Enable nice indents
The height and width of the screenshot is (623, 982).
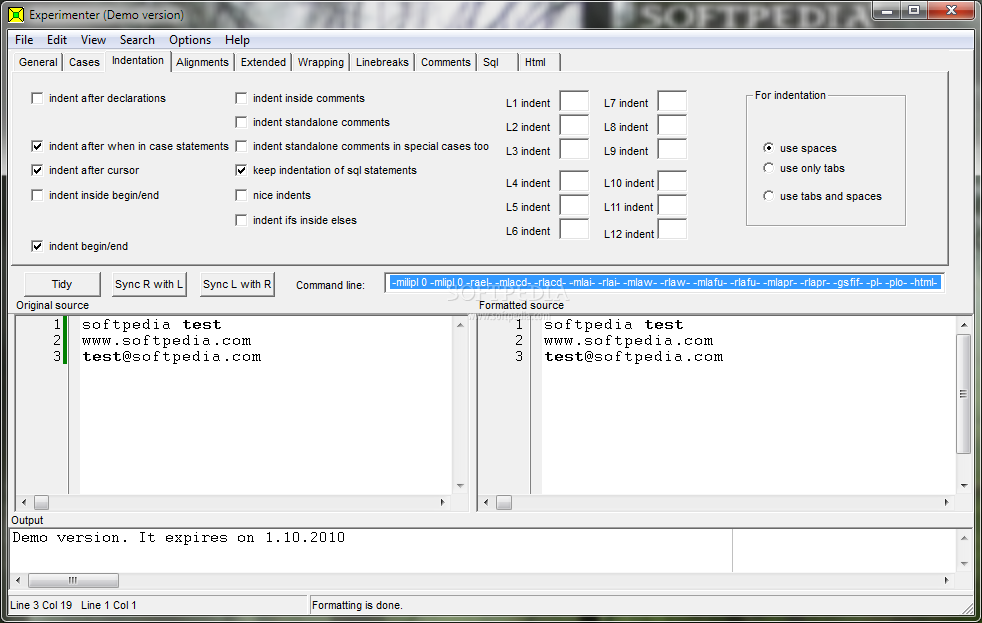[x=241, y=195]
